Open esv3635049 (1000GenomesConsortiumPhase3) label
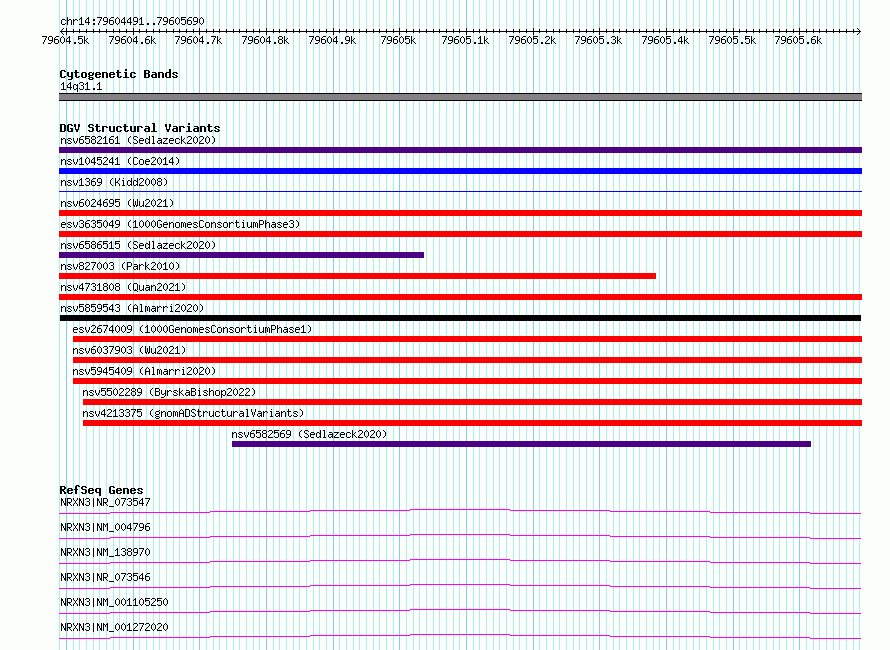This screenshot has width=890, height=650. coord(180,224)
